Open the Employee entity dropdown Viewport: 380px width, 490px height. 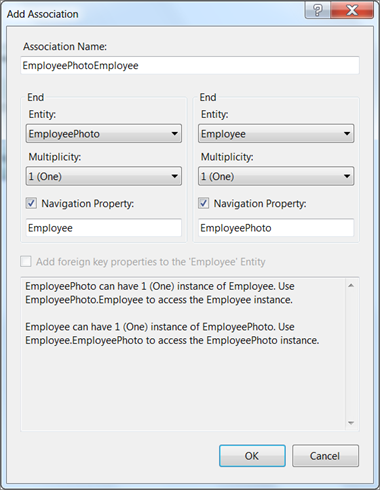[x=276, y=134]
